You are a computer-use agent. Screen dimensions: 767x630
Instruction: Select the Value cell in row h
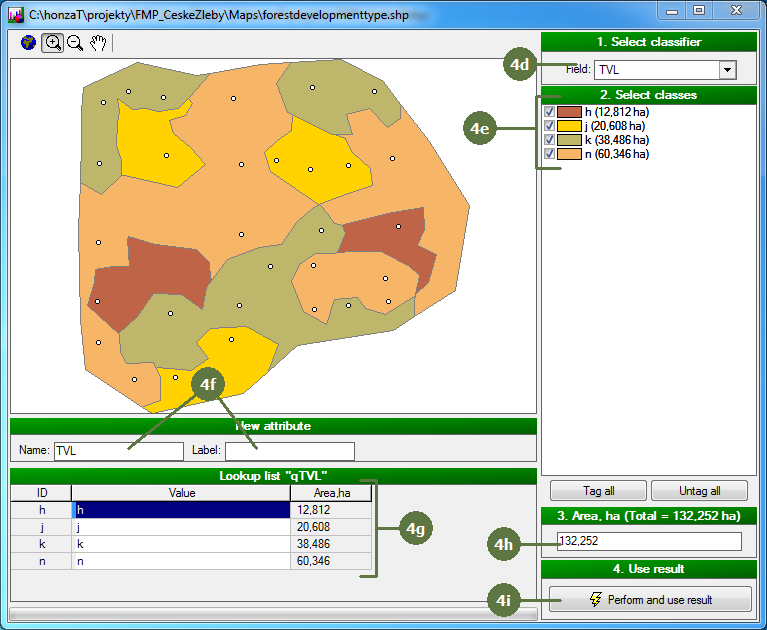181,510
